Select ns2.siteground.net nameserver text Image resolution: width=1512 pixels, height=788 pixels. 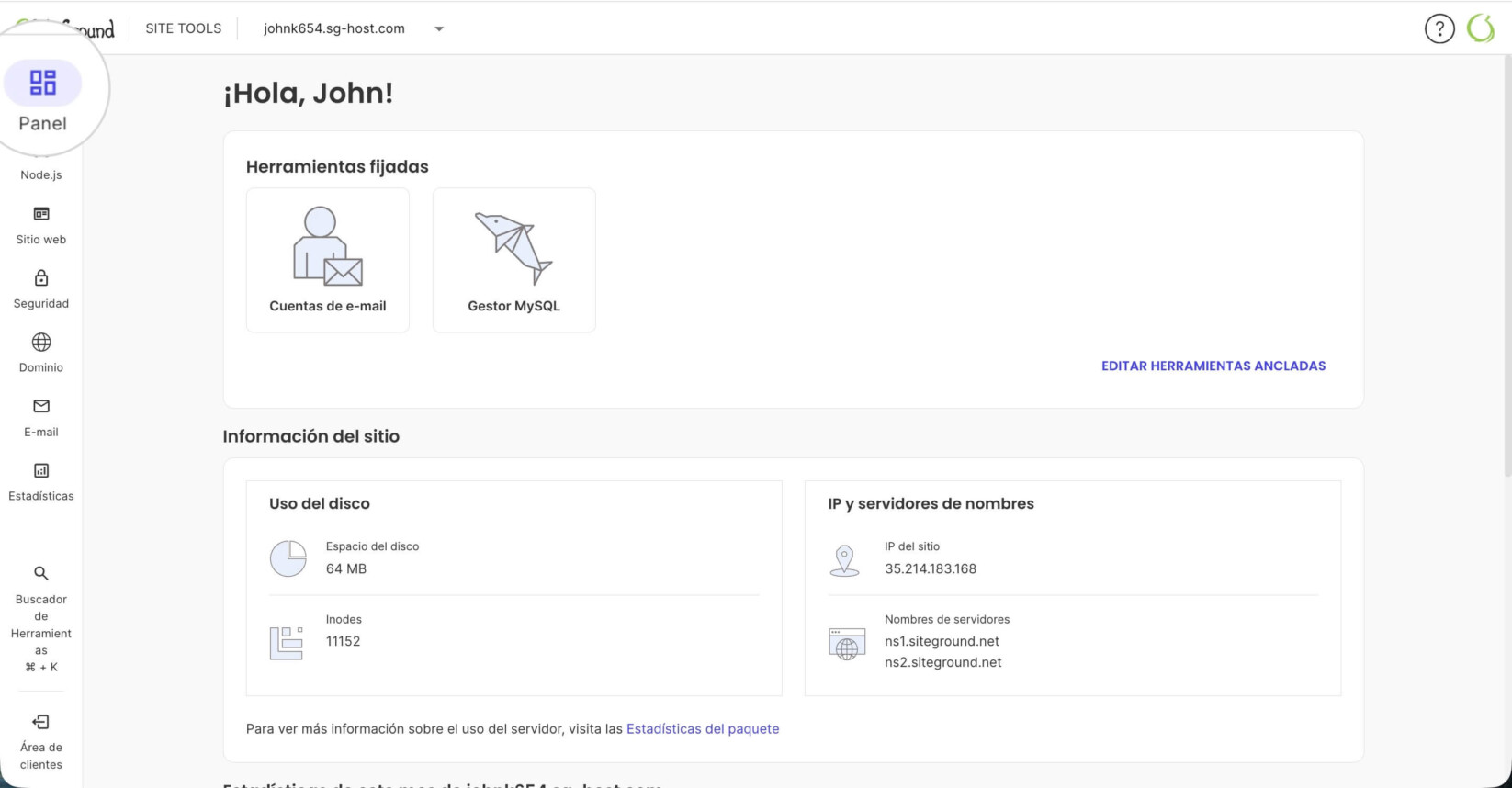tap(943, 662)
